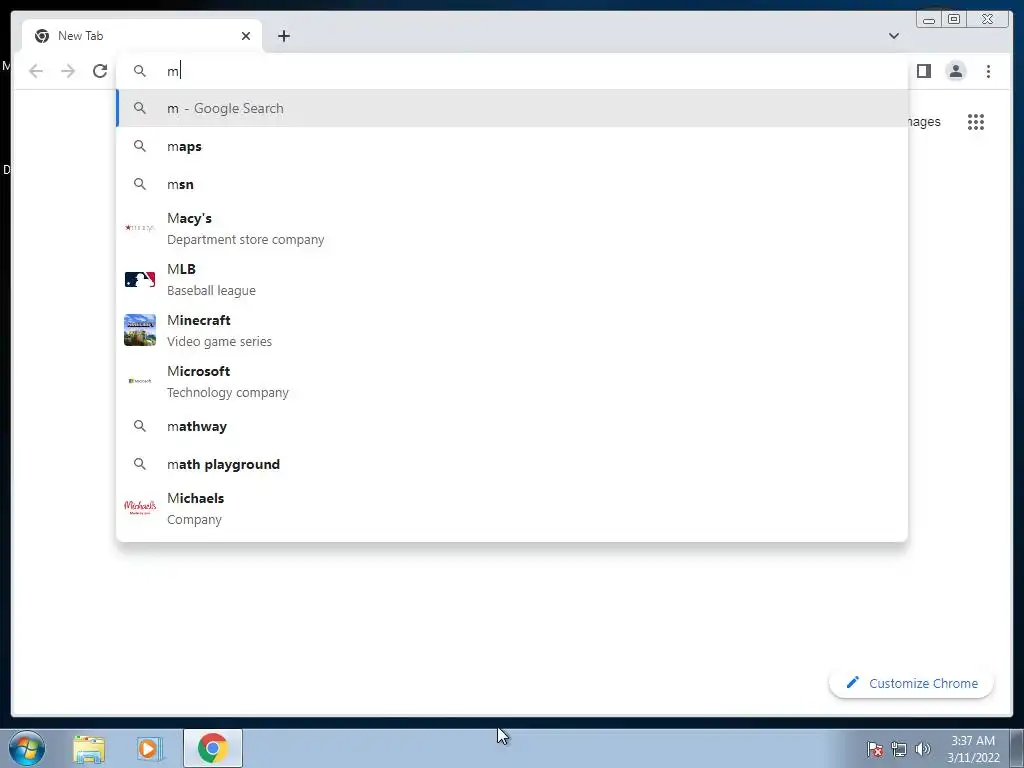Select the Minecraft suggestion
This screenshot has width=1024, height=768.
(512, 330)
